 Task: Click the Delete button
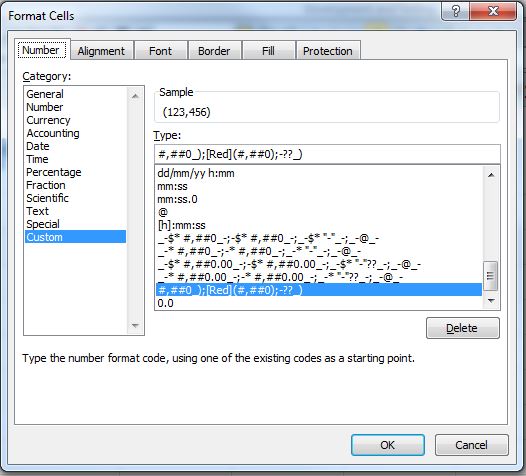pyautogui.click(x=463, y=328)
